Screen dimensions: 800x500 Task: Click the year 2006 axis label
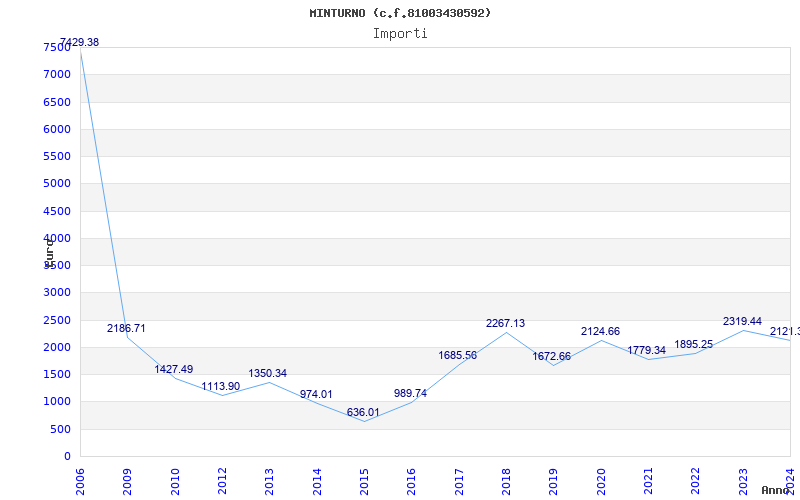tap(80, 482)
